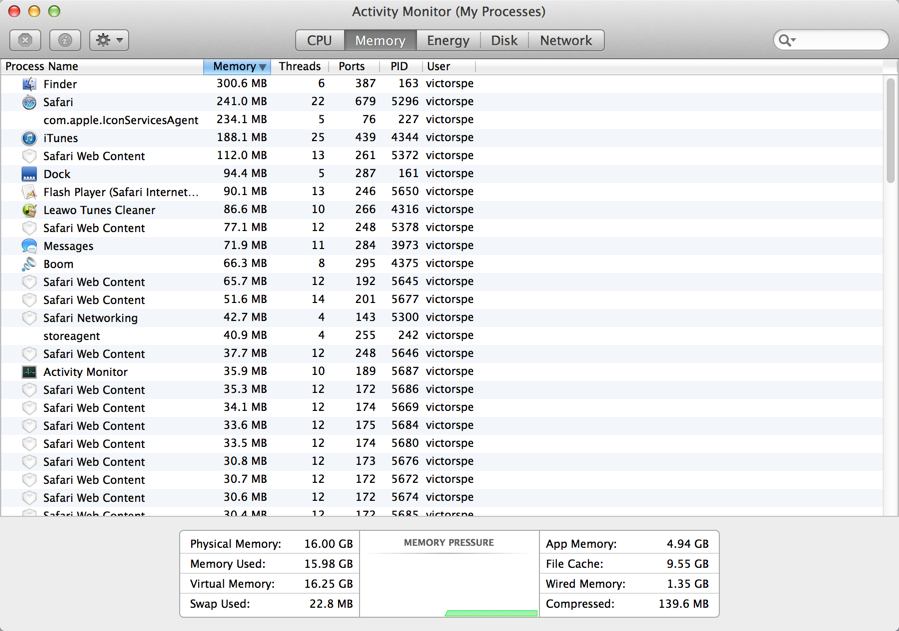
Task: Click shield icon of PID 5676 row
Action: (x=29, y=462)
